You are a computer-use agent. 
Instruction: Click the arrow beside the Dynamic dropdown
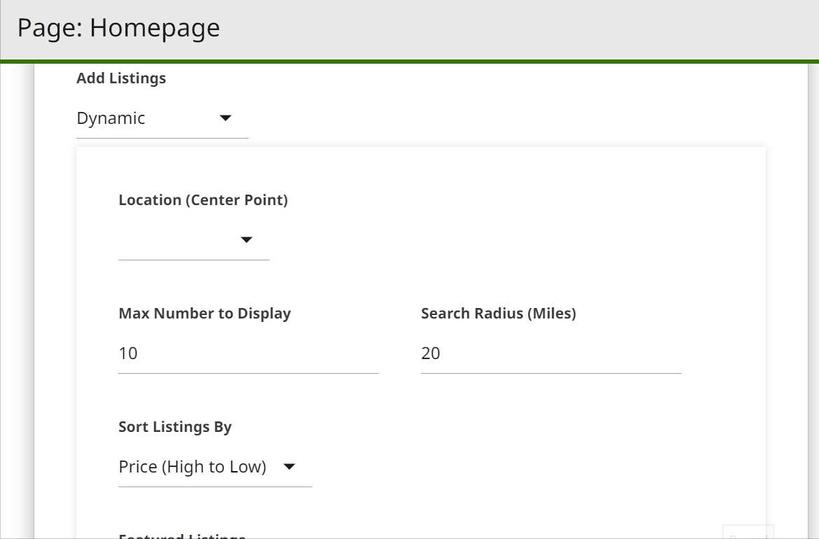(226, 118)
